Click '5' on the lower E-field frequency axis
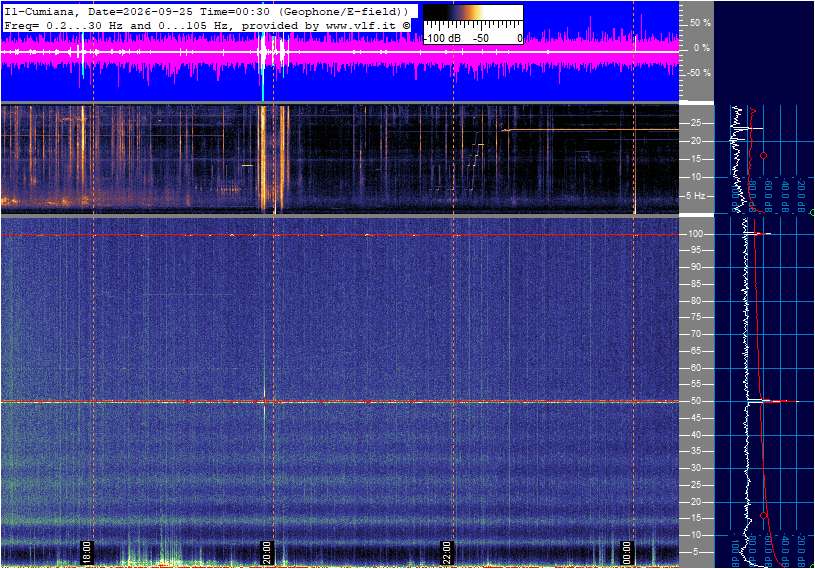The image size is (815, 569). tap(696, 552)
